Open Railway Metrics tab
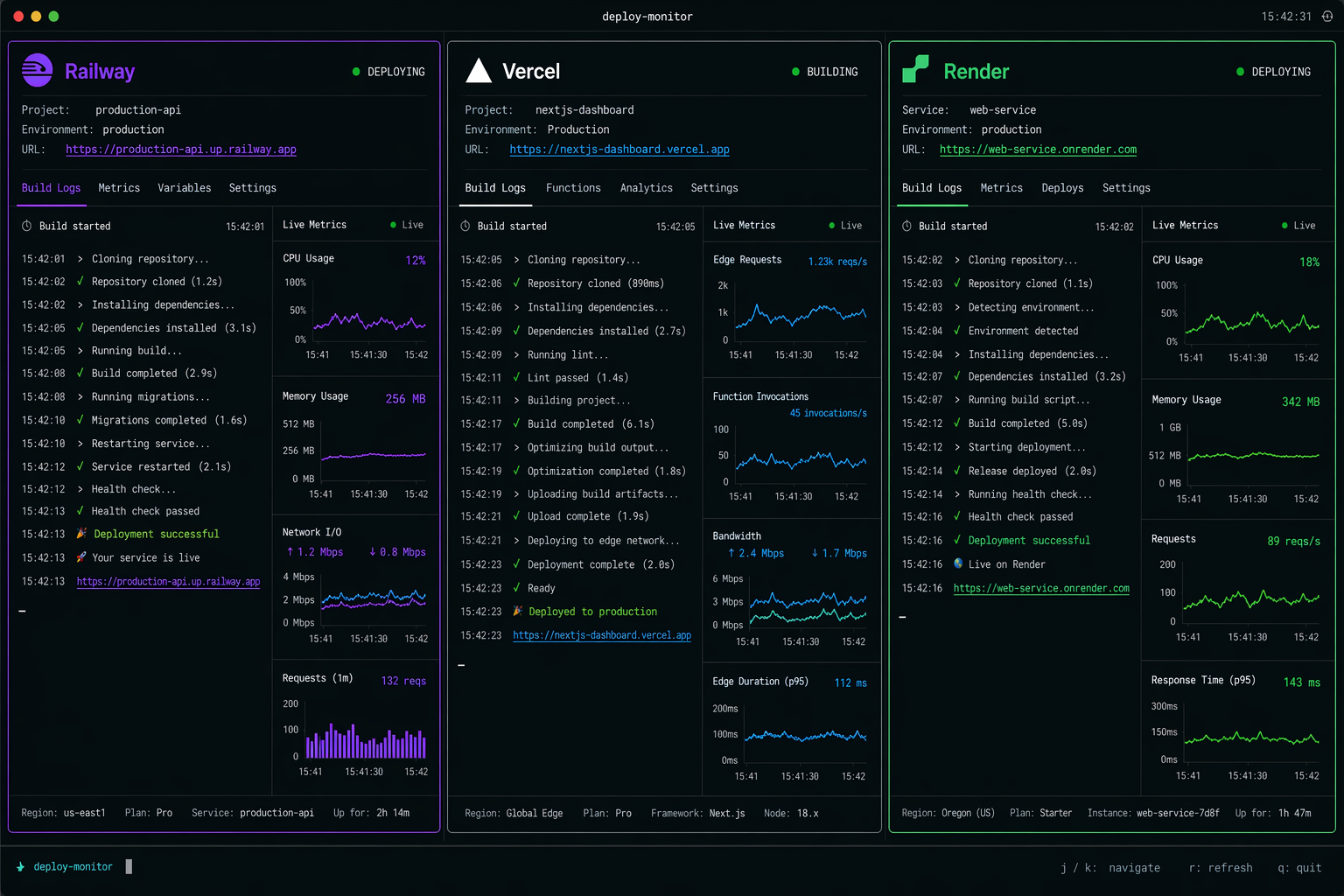The height and width of the screenshot is (896, 1344). pos(119,187)
